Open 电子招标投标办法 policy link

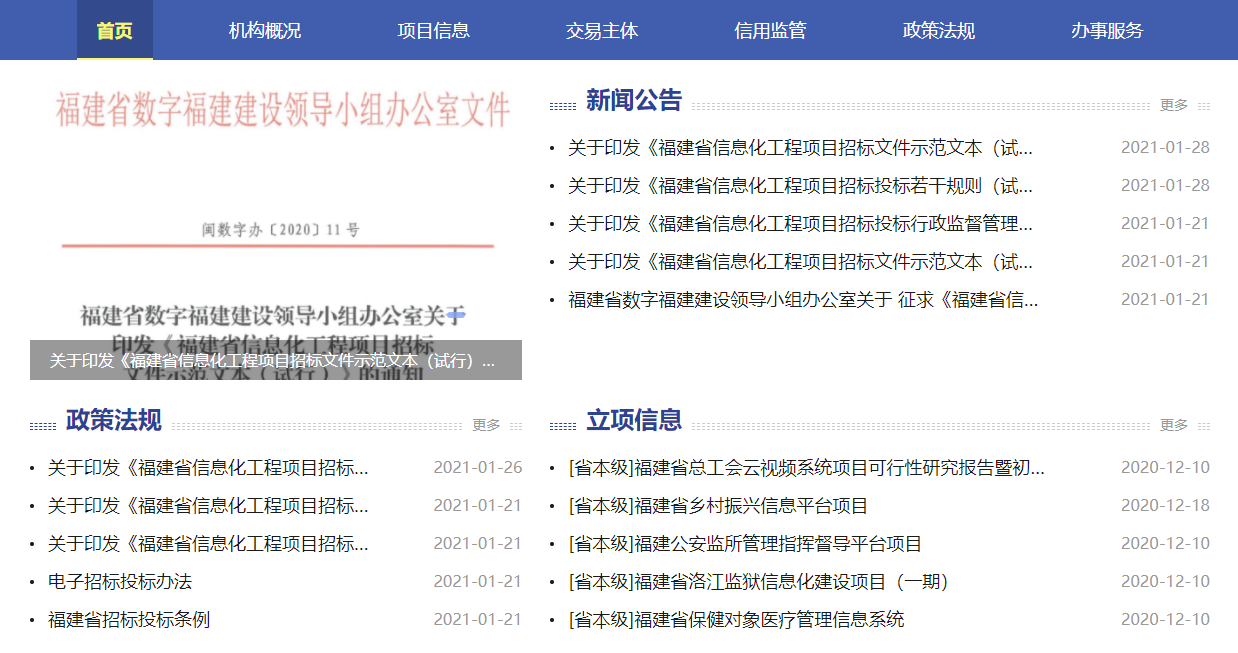(120, 582)
